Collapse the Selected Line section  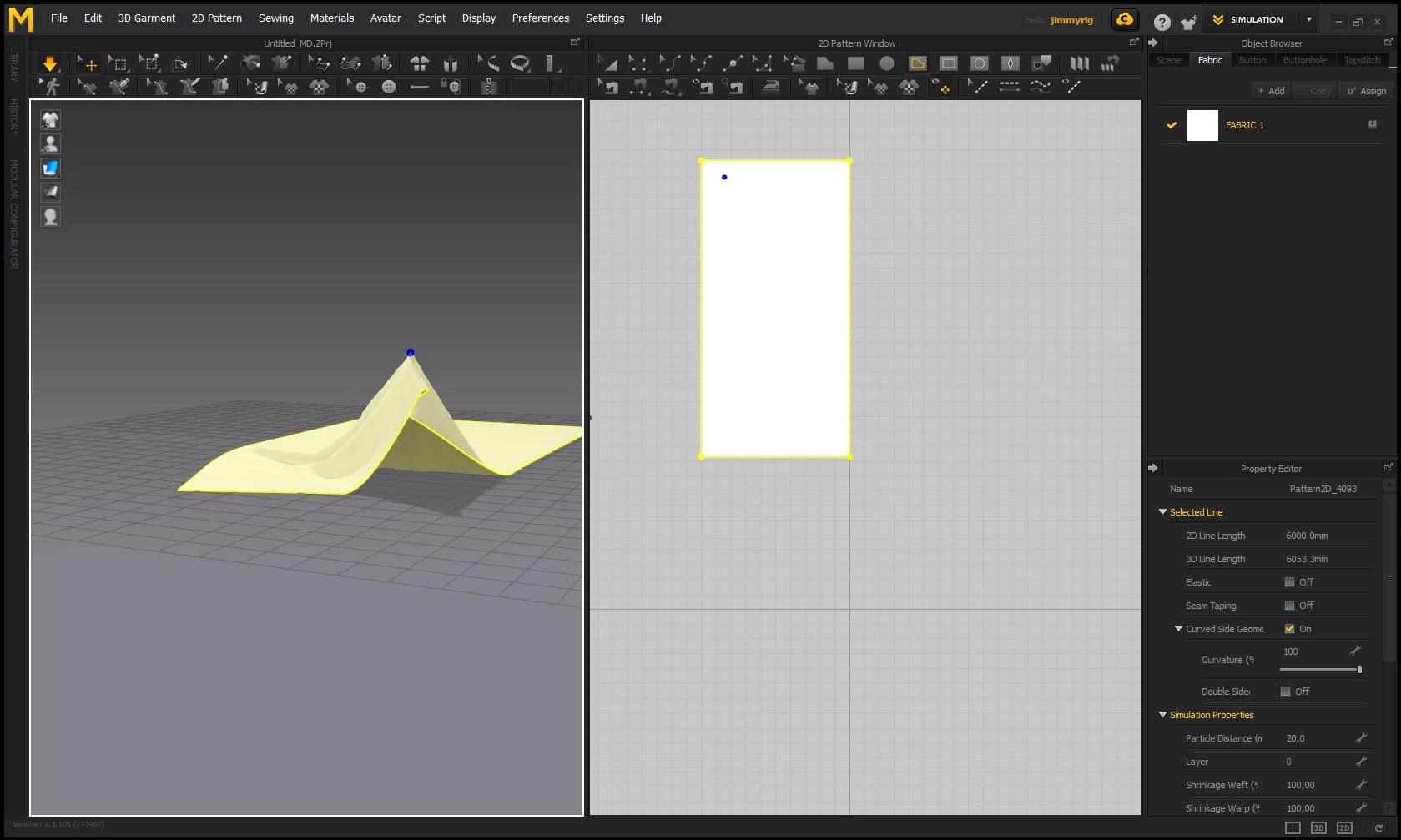click(1162, 512)
